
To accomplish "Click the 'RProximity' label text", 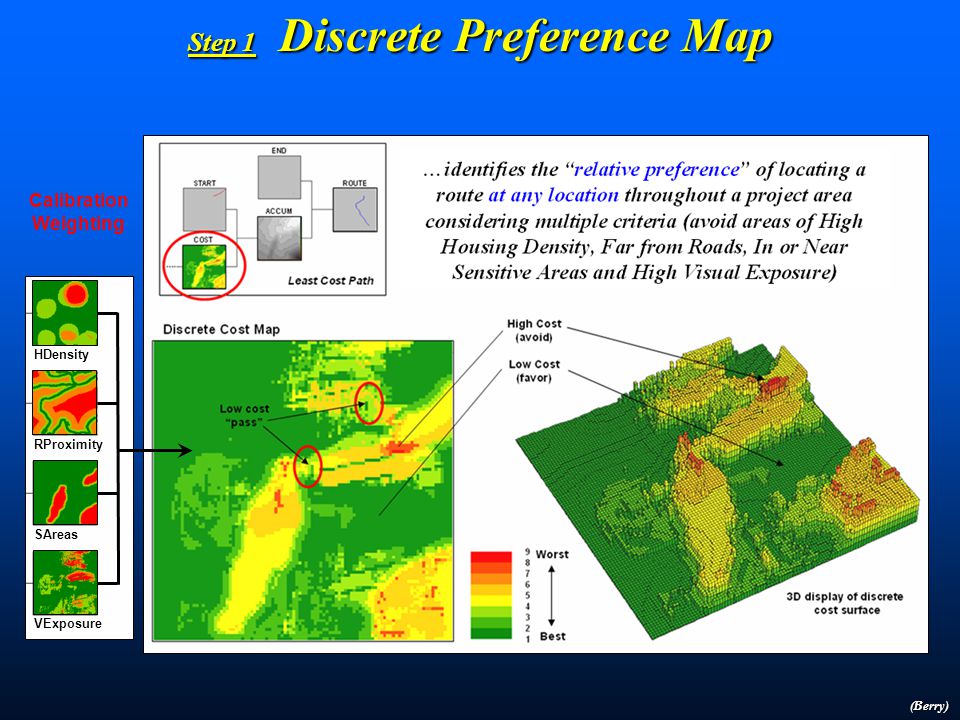I will click(x=69, y=444).
